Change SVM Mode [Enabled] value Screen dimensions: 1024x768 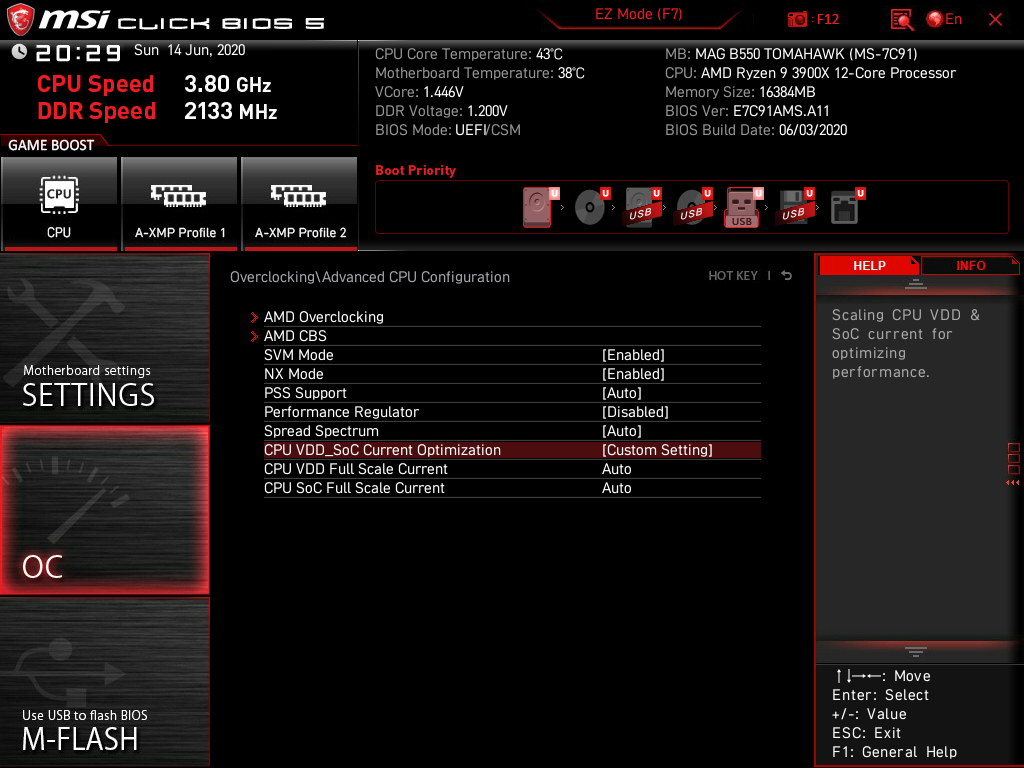633,355
